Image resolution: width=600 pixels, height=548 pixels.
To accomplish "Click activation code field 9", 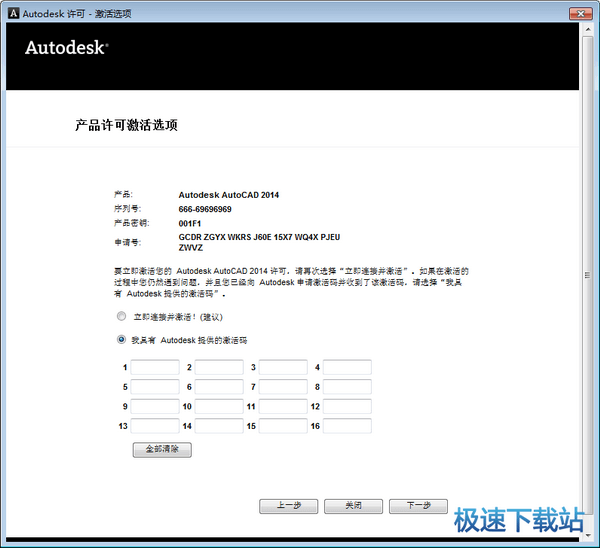I will (155, 406).
